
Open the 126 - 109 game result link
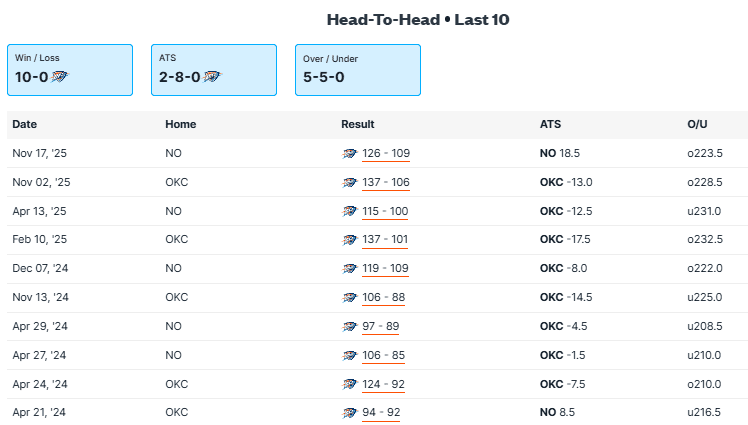385,154
